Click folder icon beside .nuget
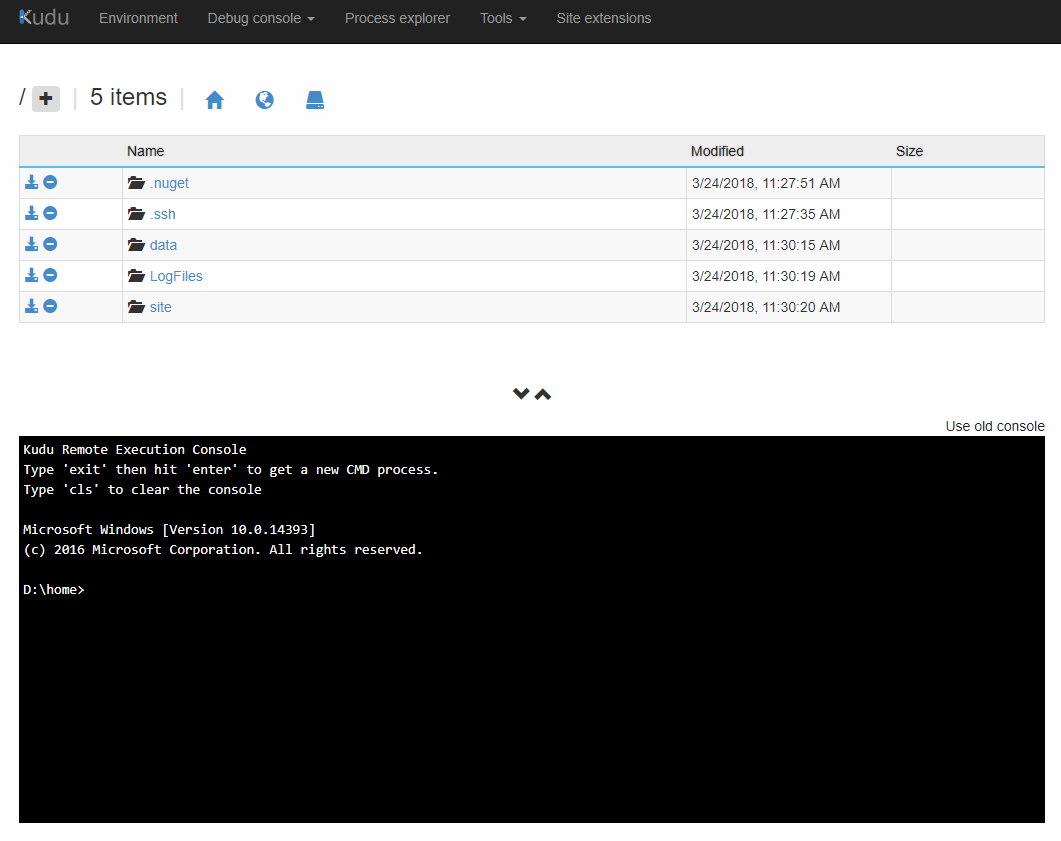 click(136, 183)
